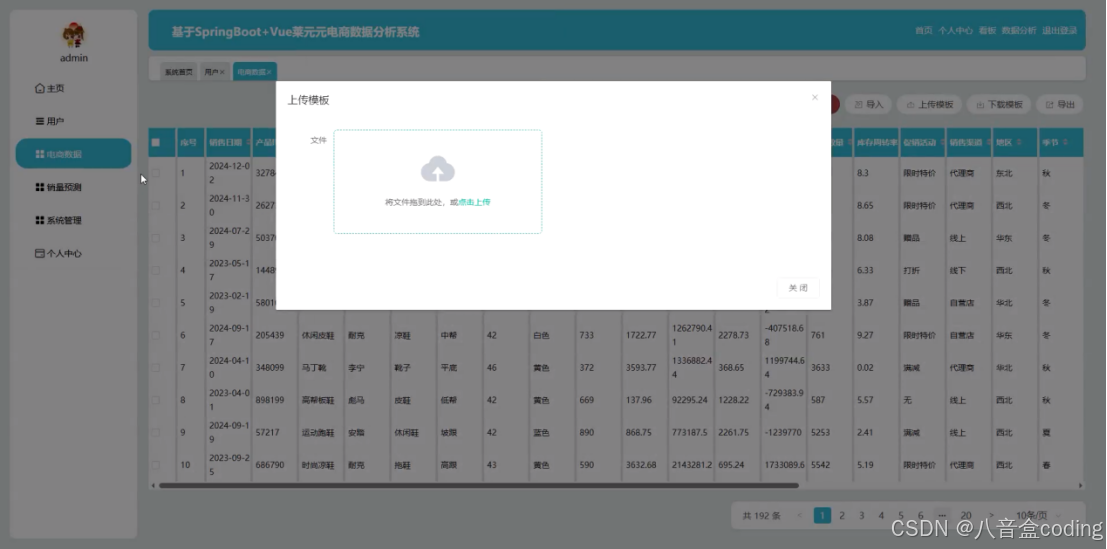Check the checkbox for row 10

(155, 465)
